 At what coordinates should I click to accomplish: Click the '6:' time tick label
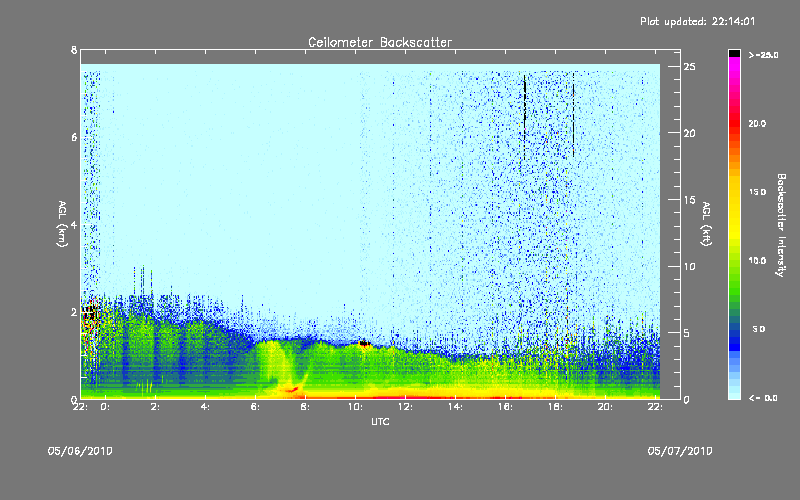256,407
